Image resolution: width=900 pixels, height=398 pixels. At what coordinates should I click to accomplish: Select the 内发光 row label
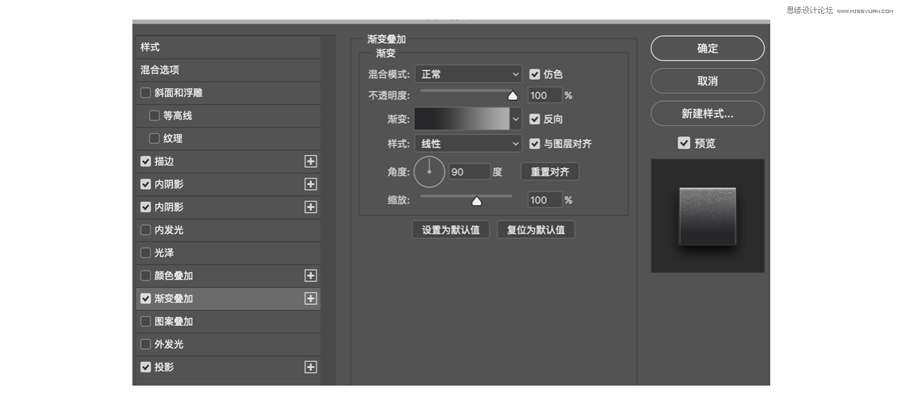169,230
